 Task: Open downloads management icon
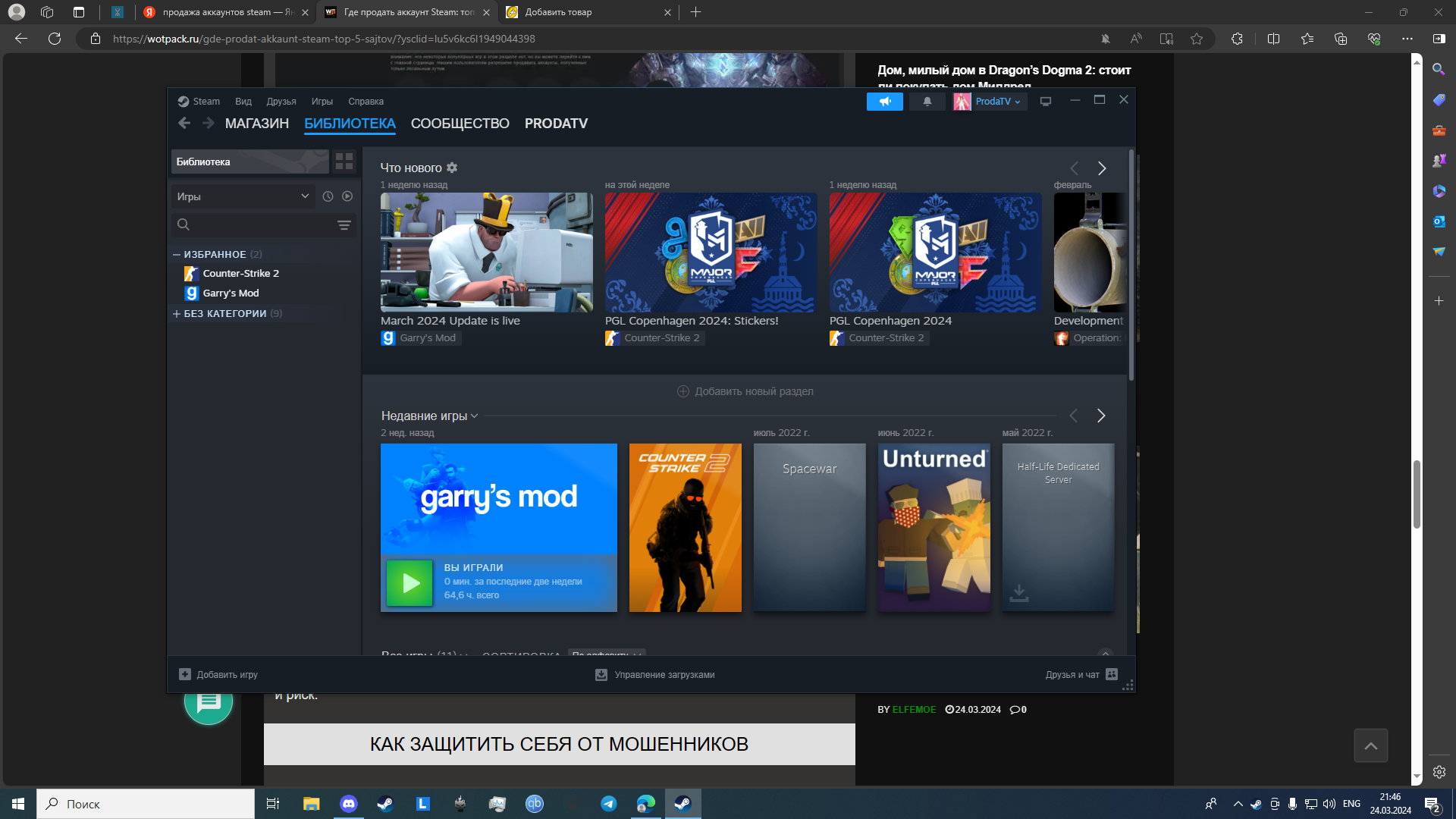601,674
